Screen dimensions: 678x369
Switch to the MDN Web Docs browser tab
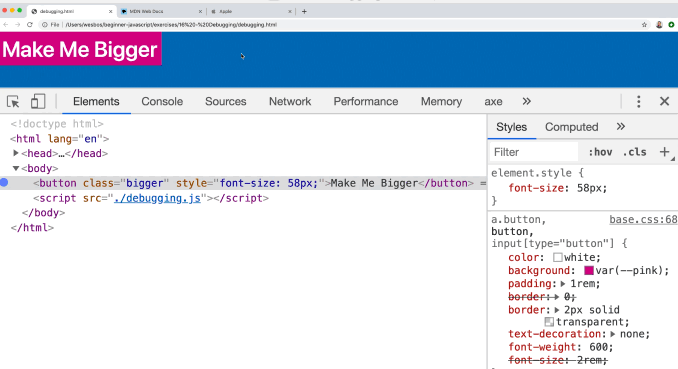click(160, 12)
